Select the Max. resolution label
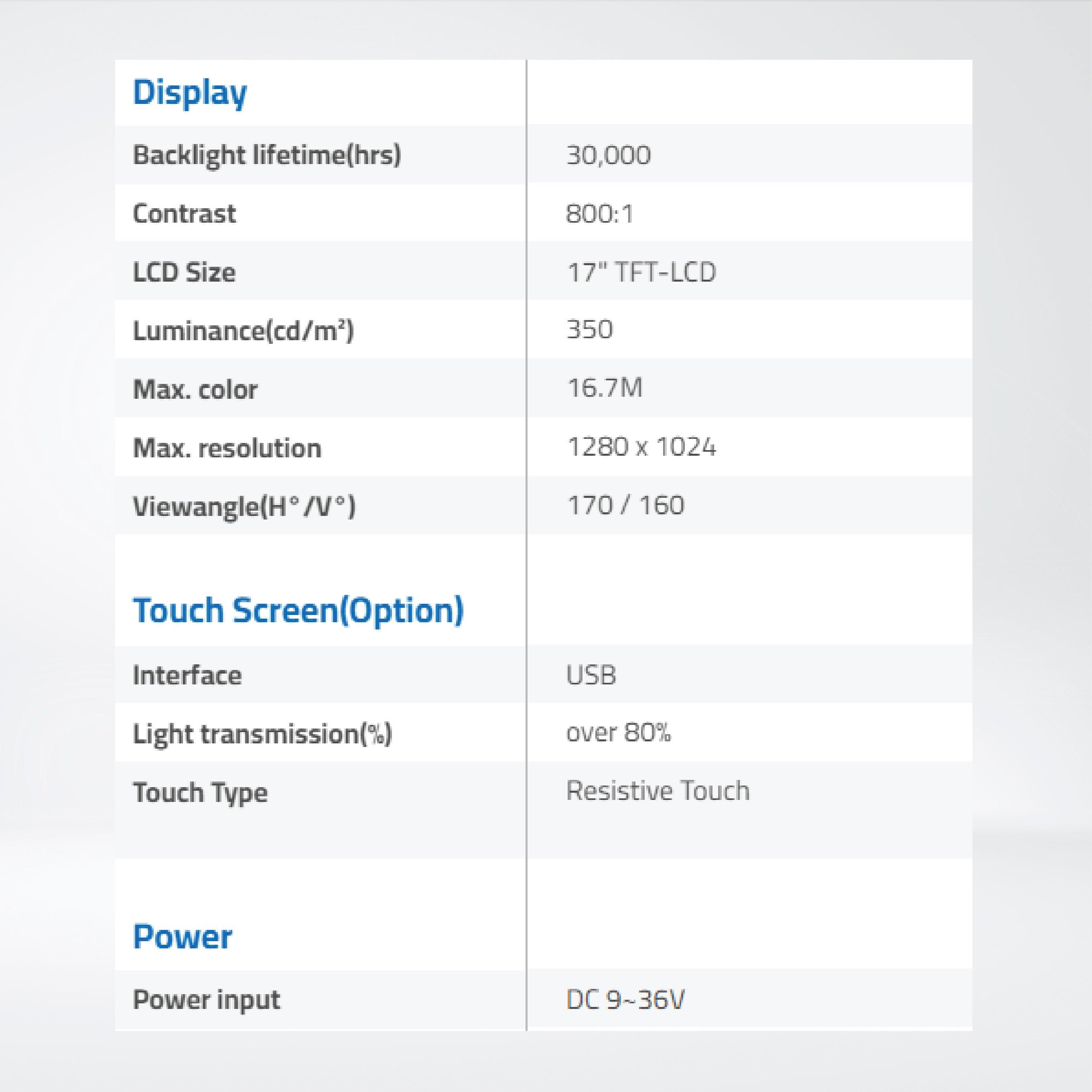Viewport: 1092px width, 1092px height. point(227,448)
